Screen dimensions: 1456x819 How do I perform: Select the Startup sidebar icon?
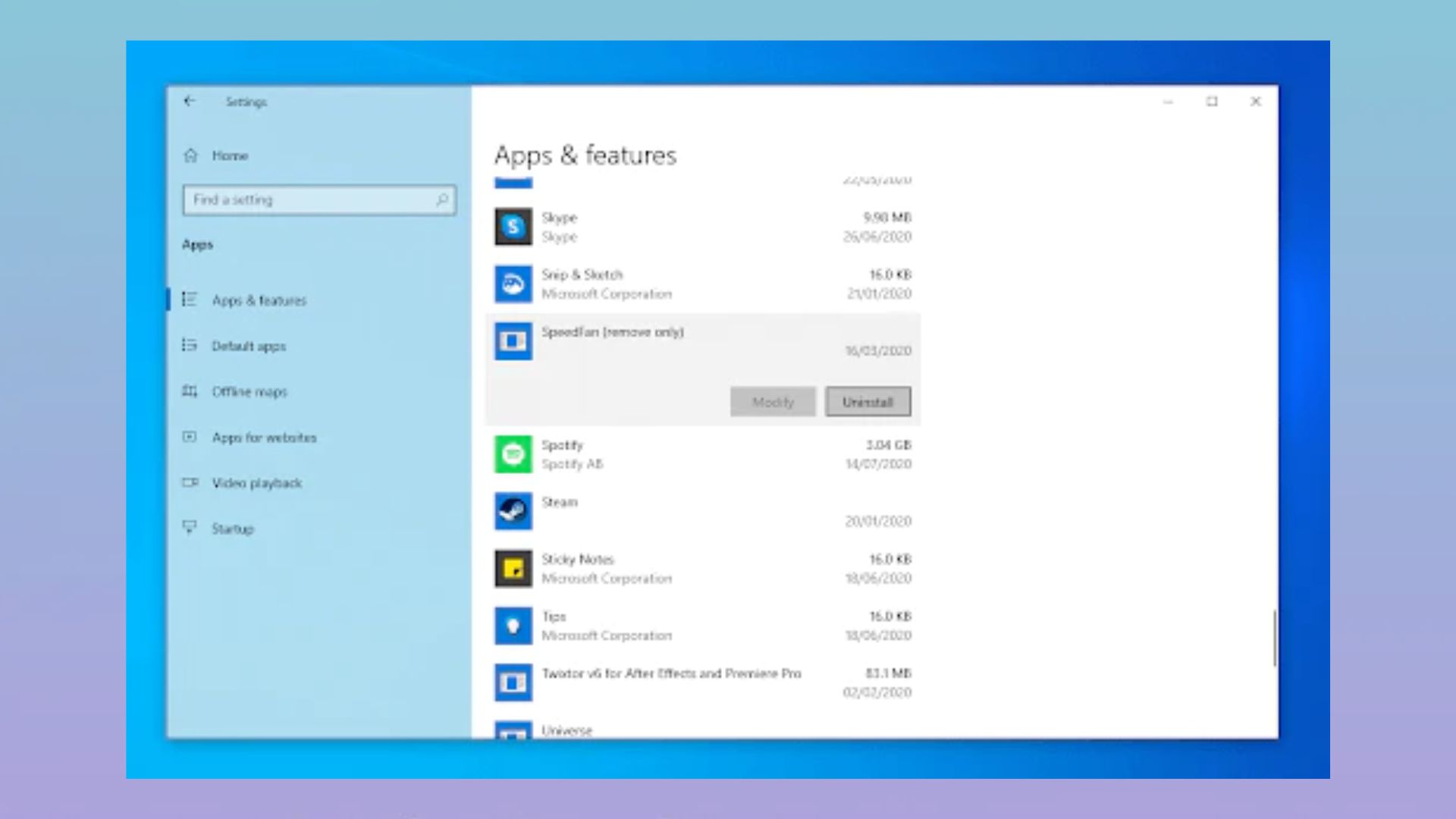pos(190,528)
